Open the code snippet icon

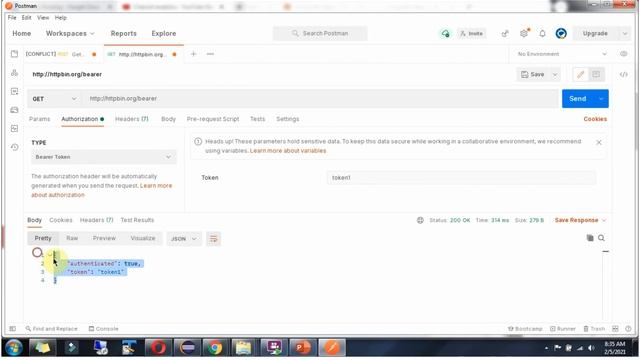(623, 74)
